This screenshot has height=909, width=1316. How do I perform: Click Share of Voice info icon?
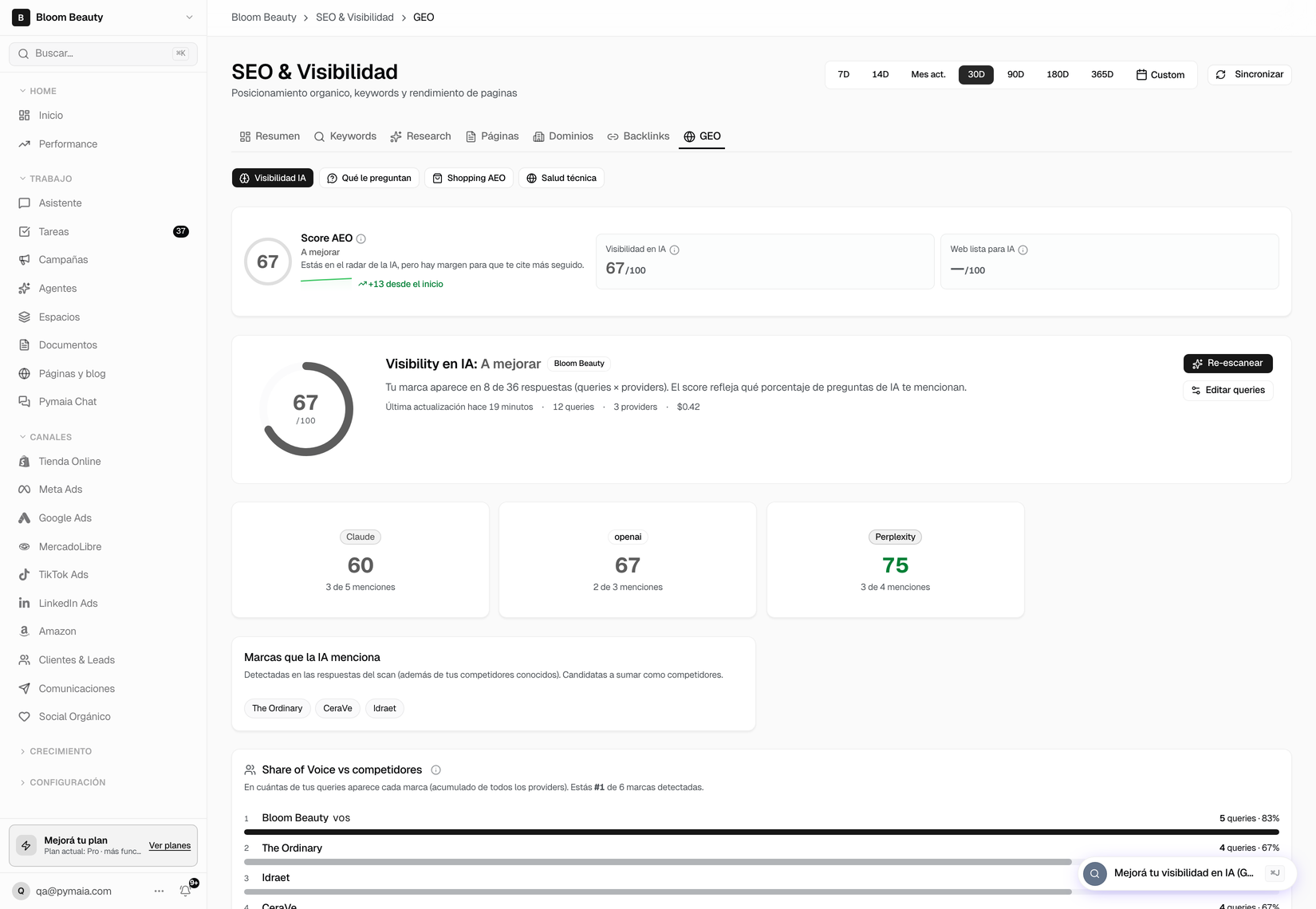click(x=436, y=770)
